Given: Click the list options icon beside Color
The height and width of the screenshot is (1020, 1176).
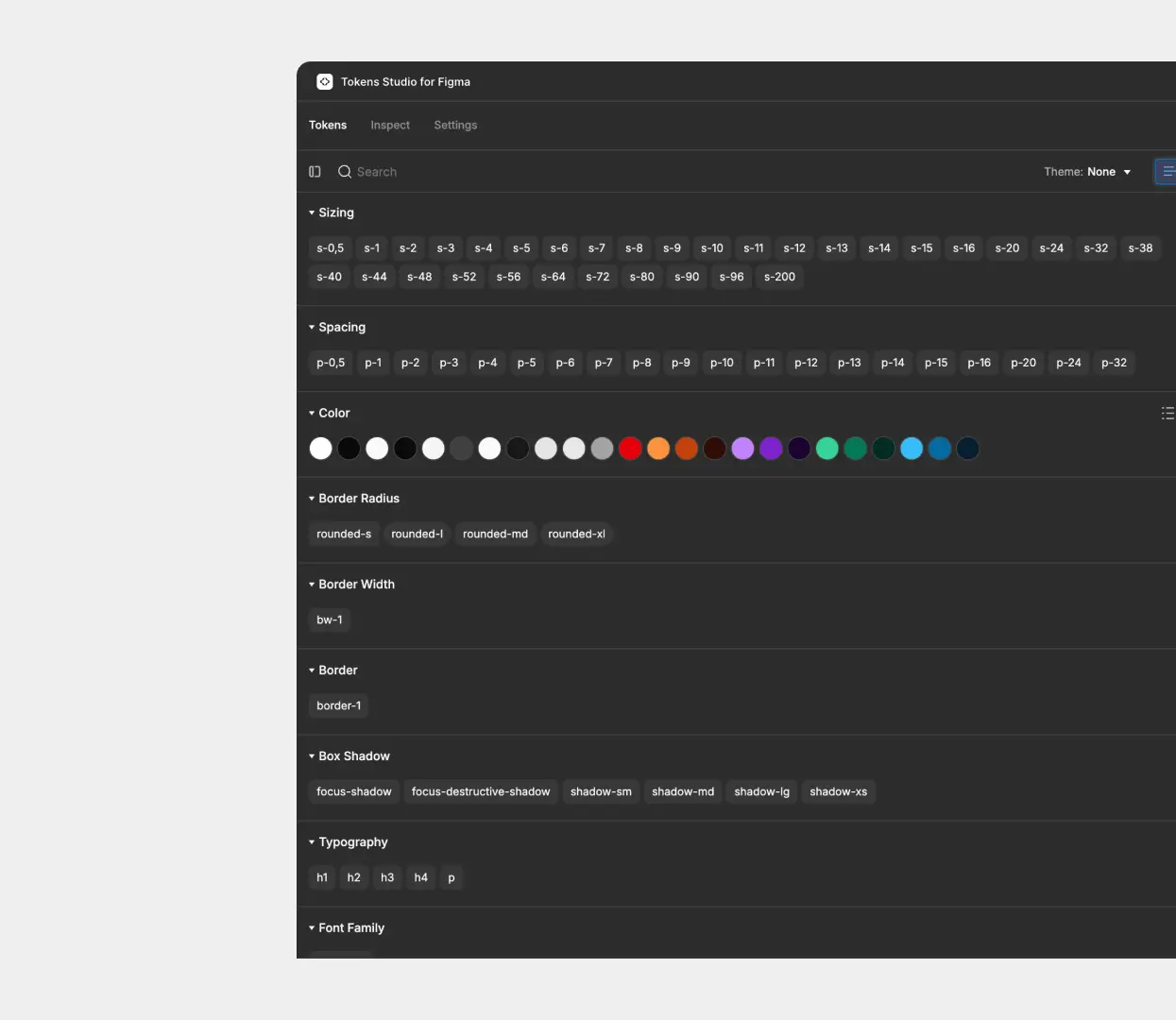Looking at the screenshot, I should 1167,413.
